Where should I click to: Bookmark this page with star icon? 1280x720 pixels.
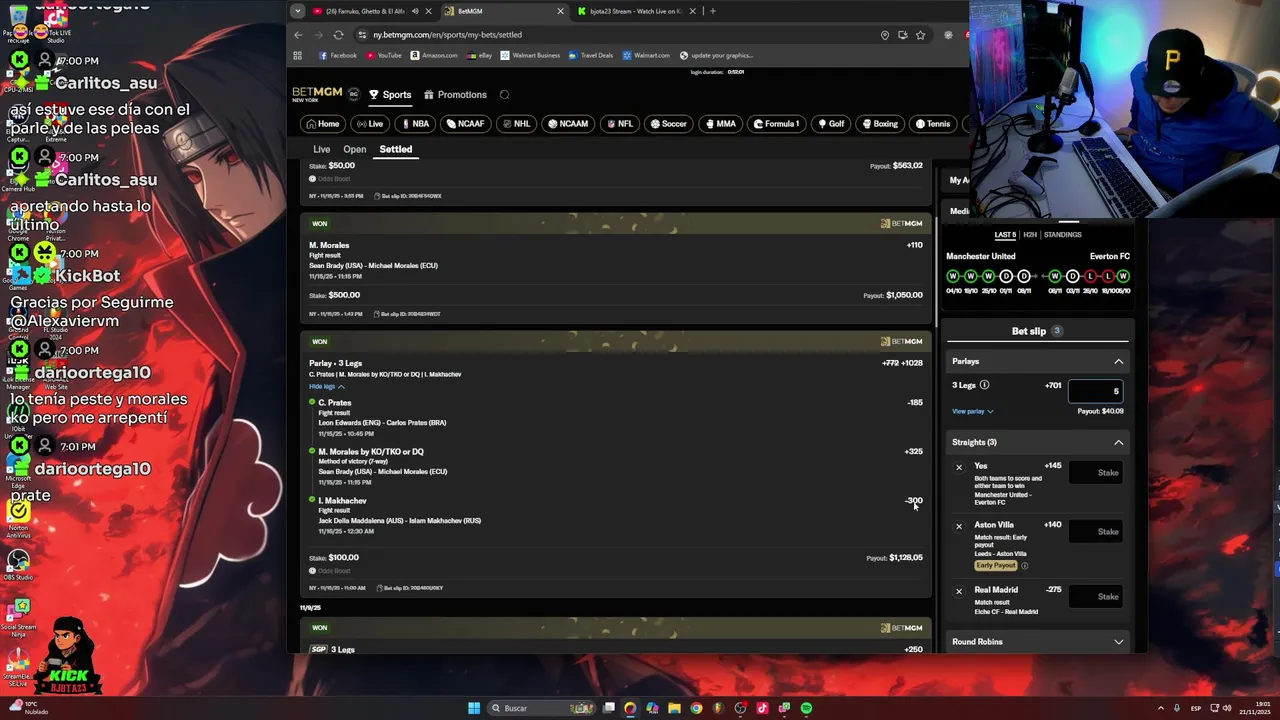point(920,35)
